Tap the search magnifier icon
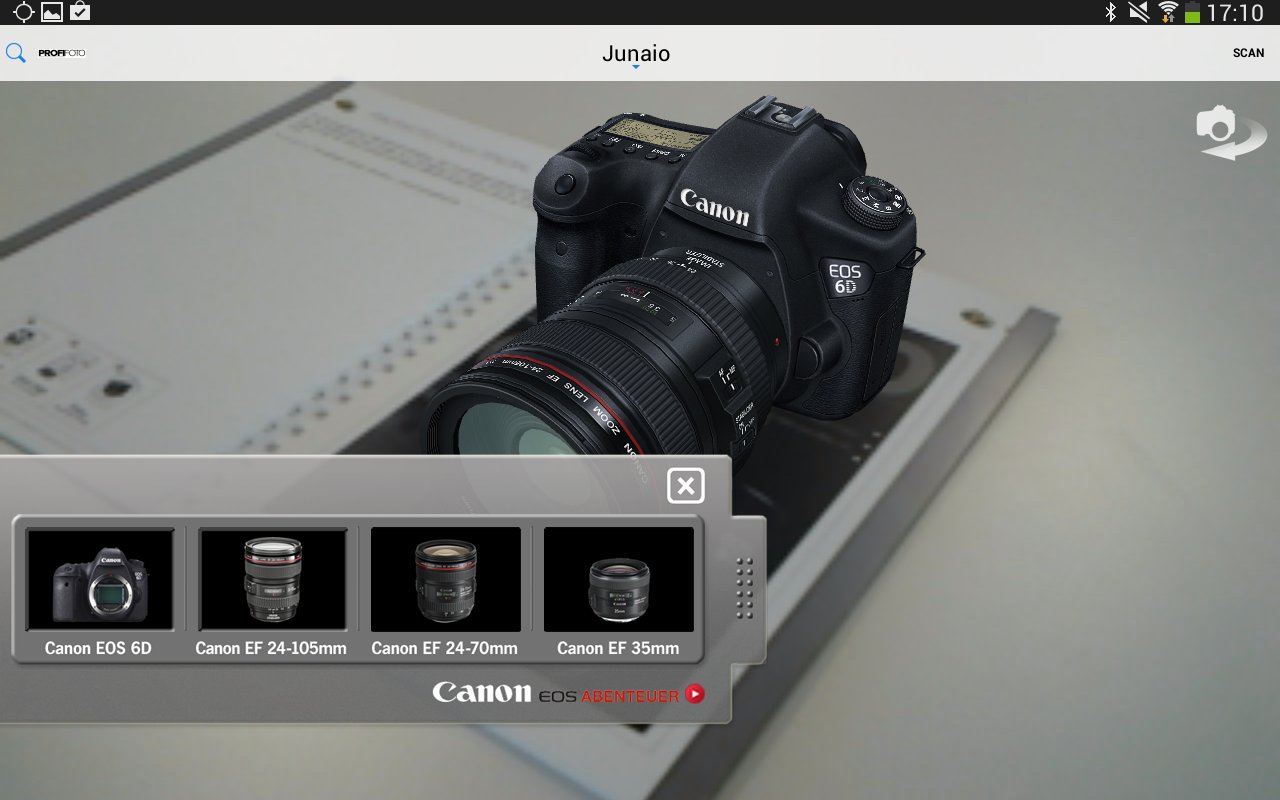Screen dimensions: 1280x800 point(16,53)
